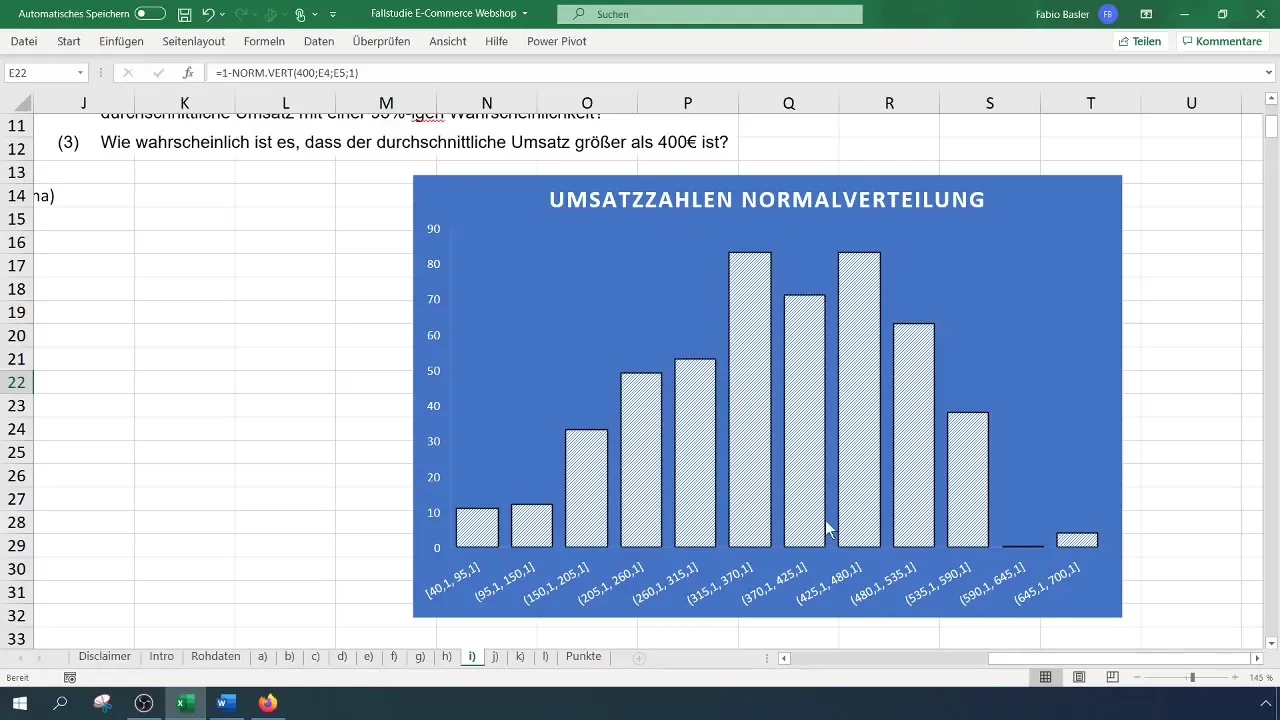Switch to Page Break Preview icon

(1112, 678)
